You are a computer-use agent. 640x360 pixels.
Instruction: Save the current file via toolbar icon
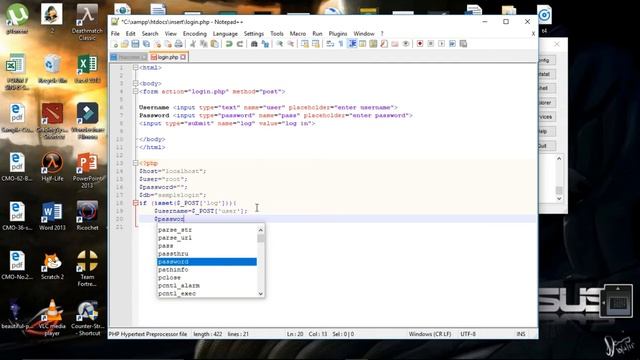click(x=135, y=44)
